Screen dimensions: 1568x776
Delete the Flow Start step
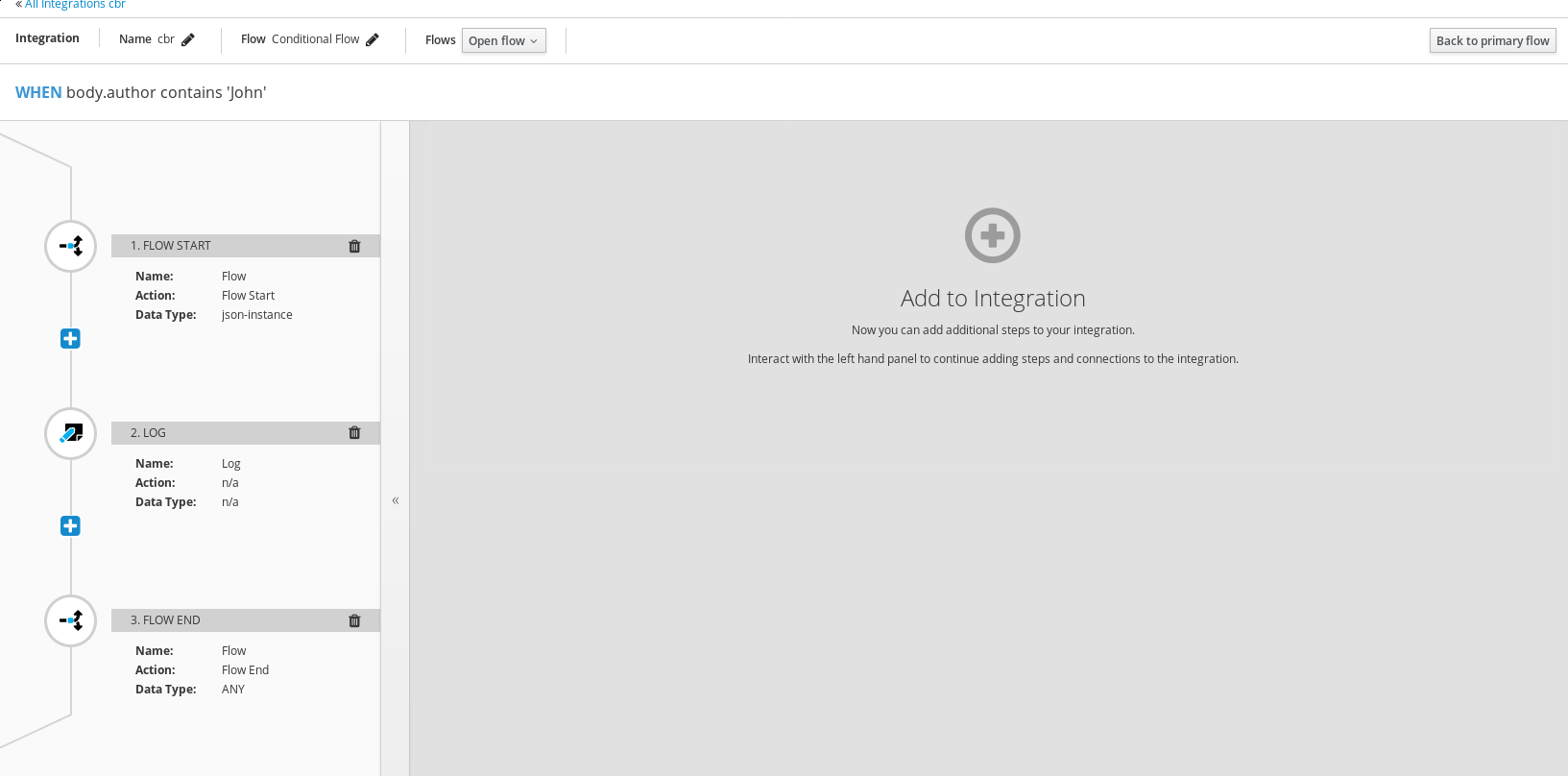pyautogui.click(x=354, y=246)
